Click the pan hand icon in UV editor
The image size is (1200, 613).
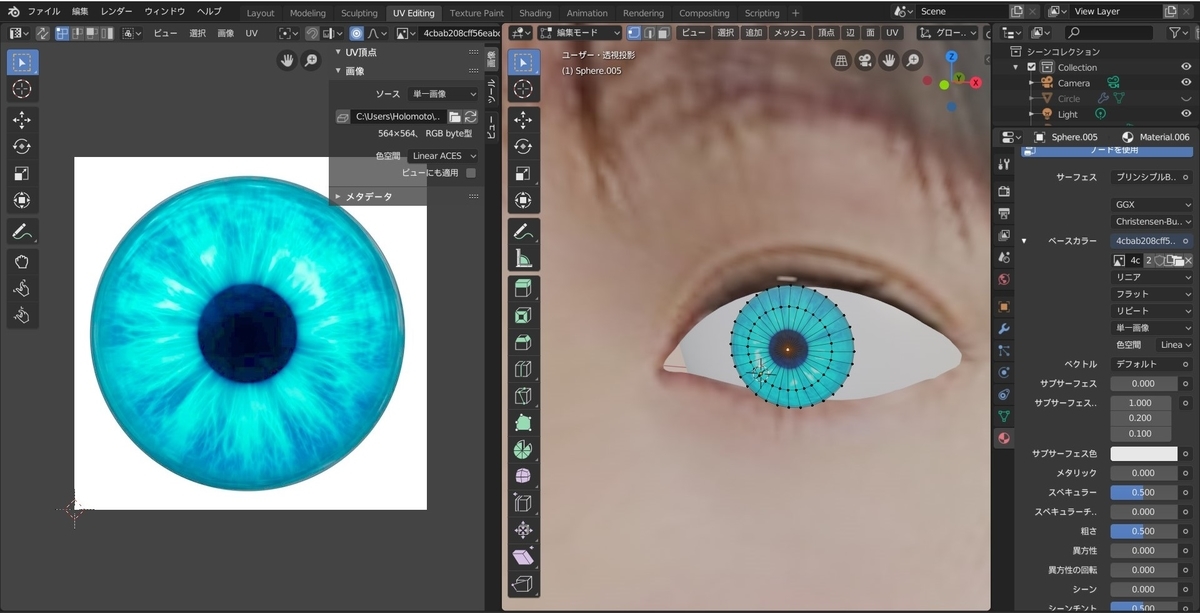coord(288,60)
